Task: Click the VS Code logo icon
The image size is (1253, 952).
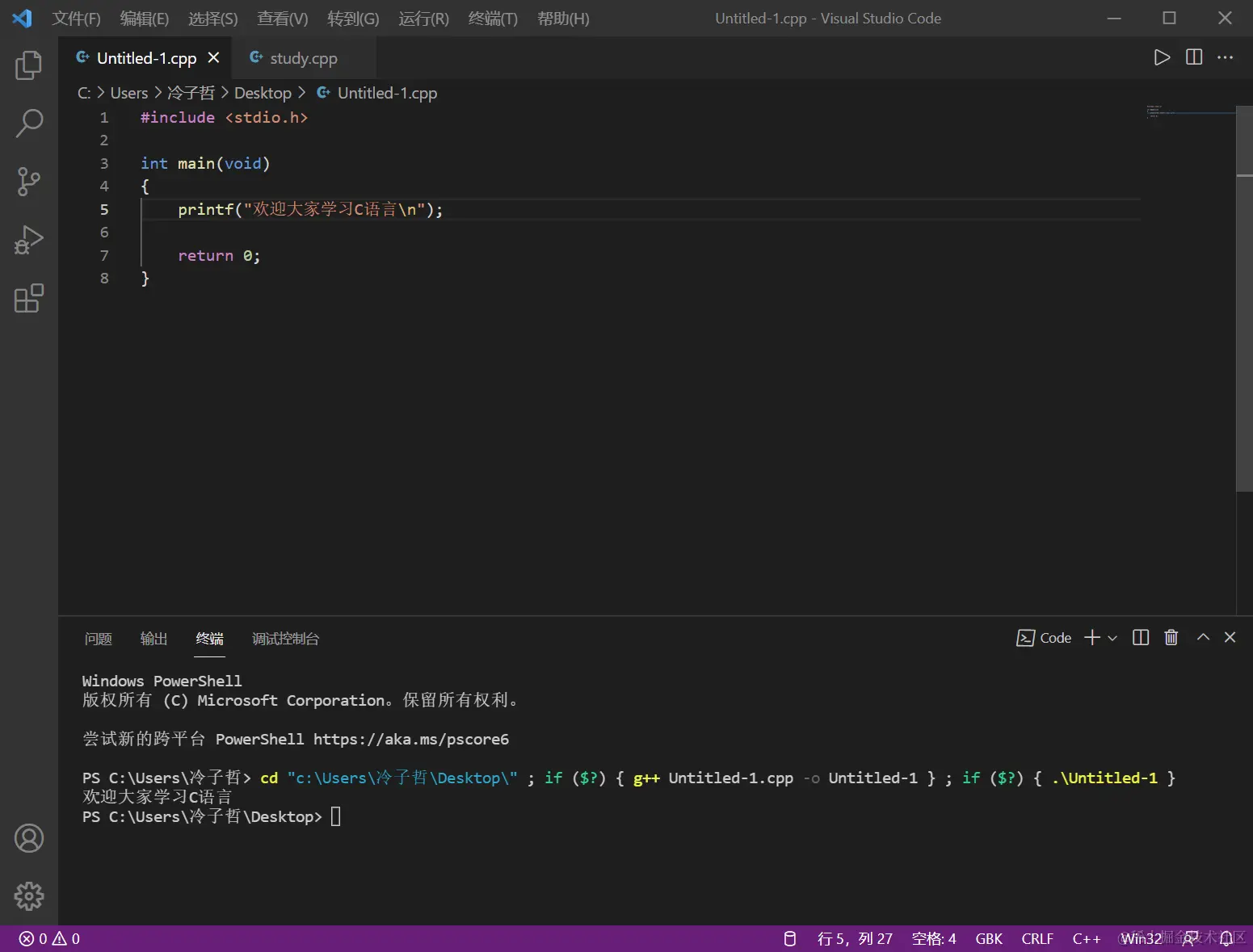Action: pyautogui.click(x=22, y=18)
